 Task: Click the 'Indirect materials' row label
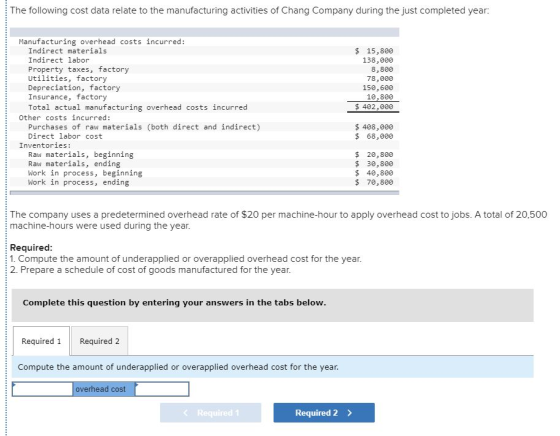tap(68, 51)
